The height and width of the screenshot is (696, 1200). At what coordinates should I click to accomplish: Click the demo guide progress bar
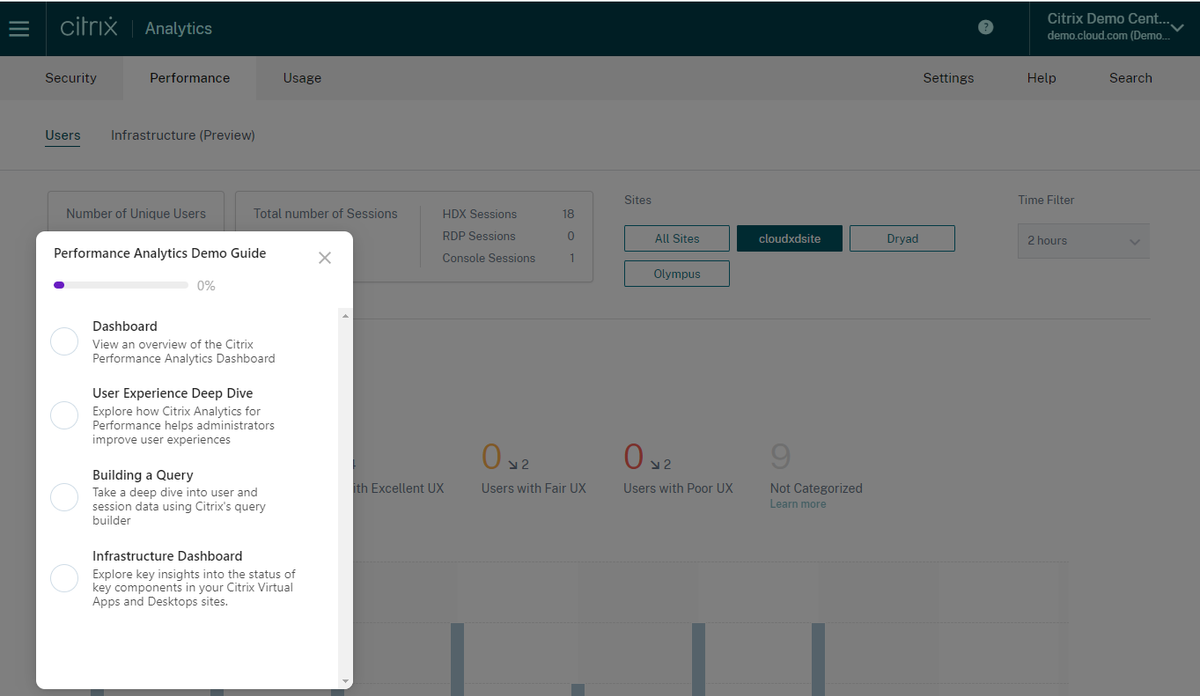click(x=121, y=285)
